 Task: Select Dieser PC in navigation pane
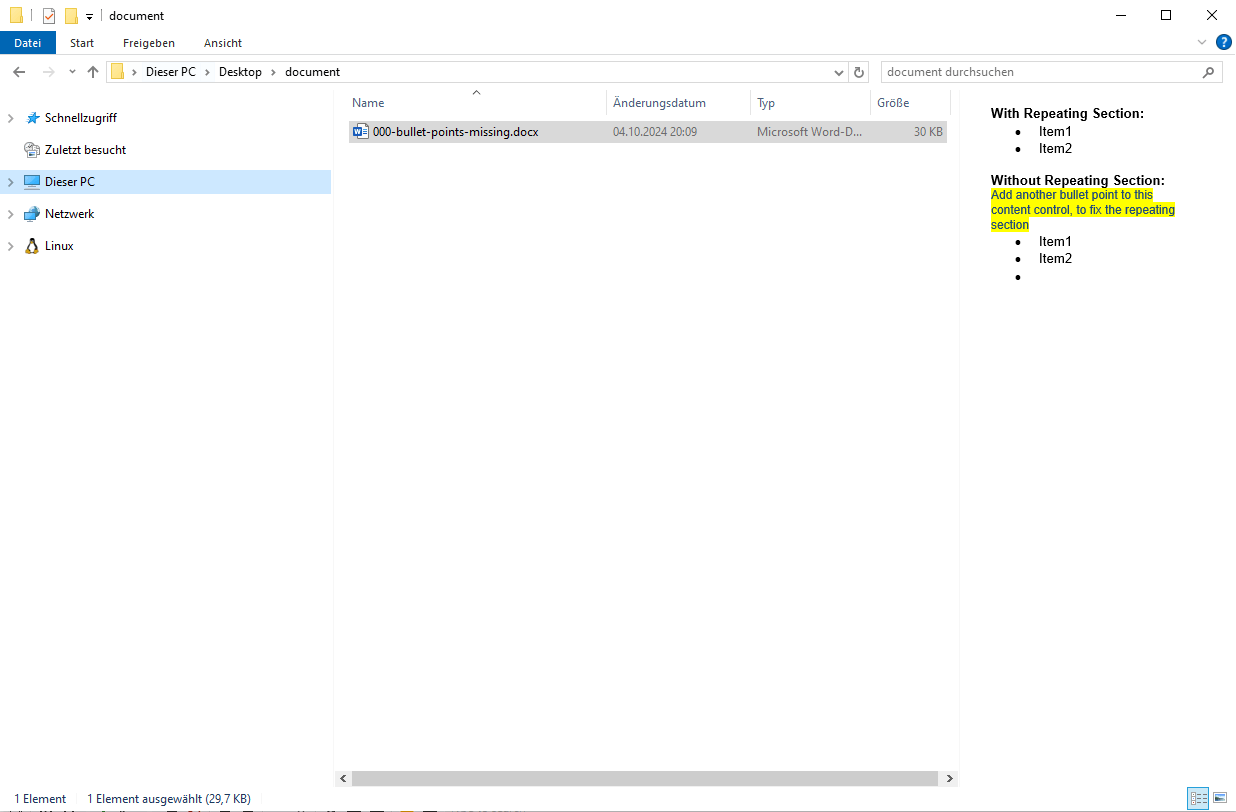69,182
